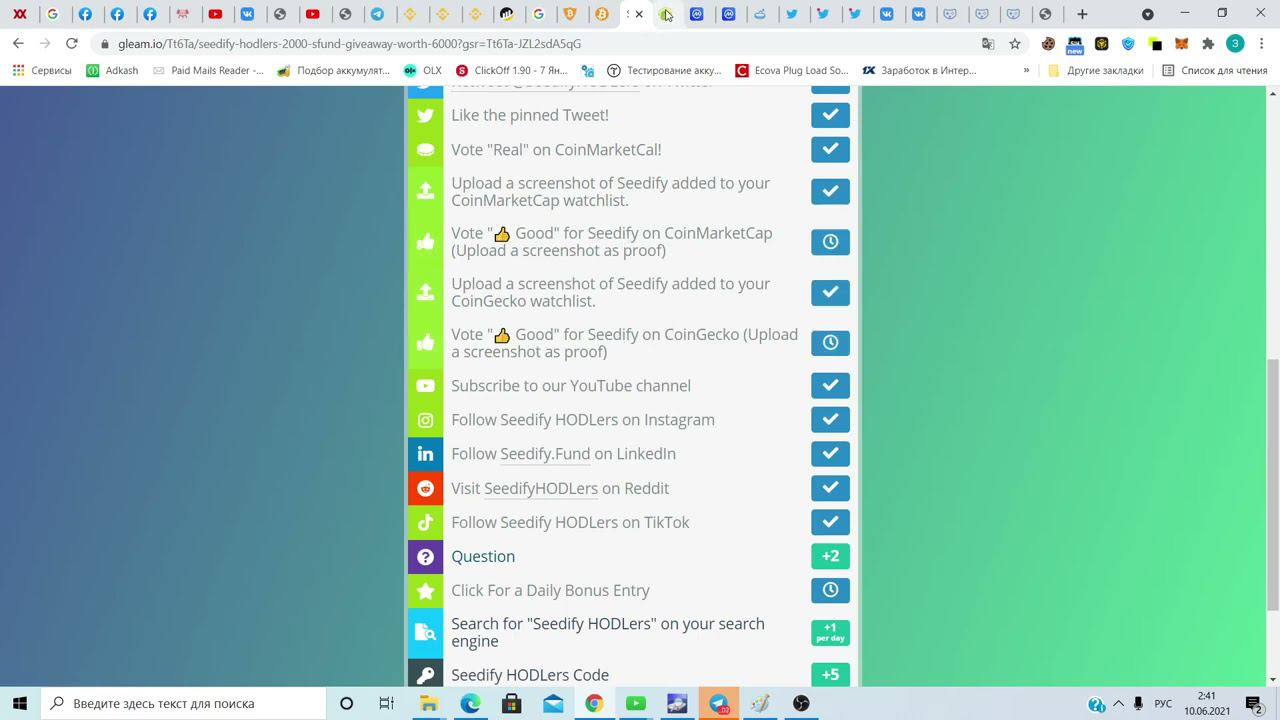This screenshot has height=720, width=1280.
Task: Open the MetaMask fox extension
Action: [x=1181, y=44]
